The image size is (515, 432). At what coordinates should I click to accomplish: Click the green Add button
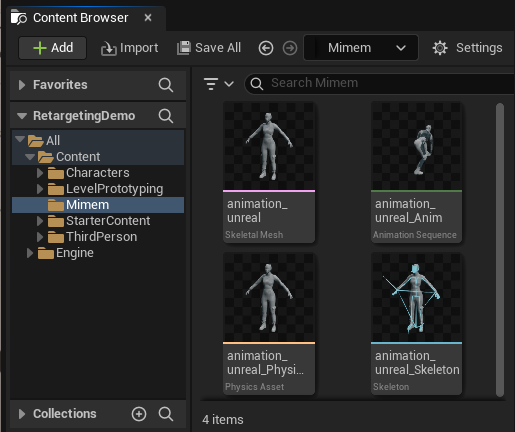53,48
